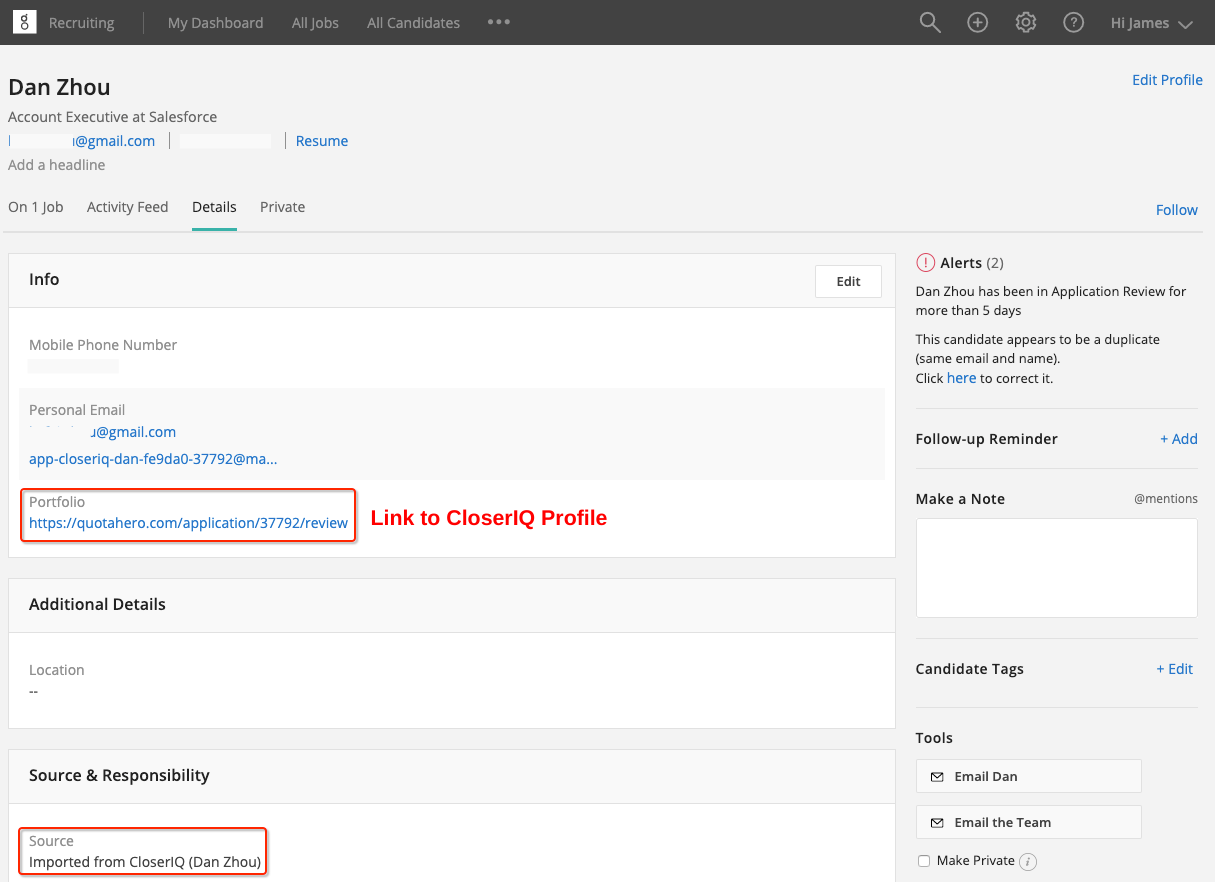The width and height of the screenshot is (1215, 882).
Task: Click the red Alerts warning icon
Action: click(x=925, y=263)
